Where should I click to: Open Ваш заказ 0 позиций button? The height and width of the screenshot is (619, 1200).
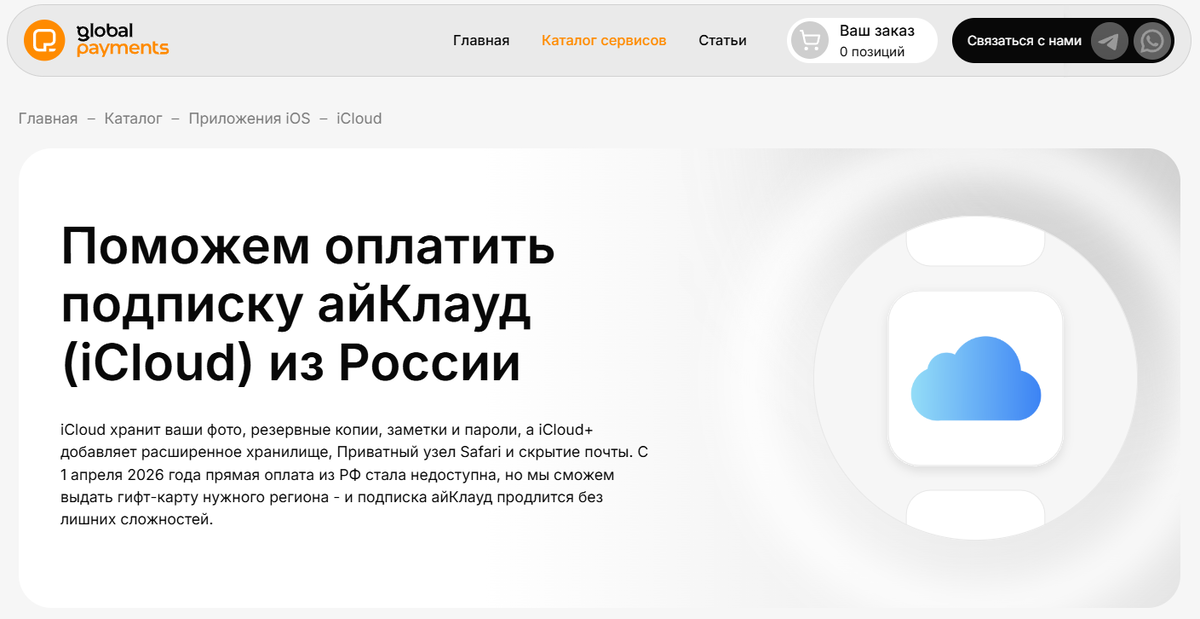pos(862,41)
